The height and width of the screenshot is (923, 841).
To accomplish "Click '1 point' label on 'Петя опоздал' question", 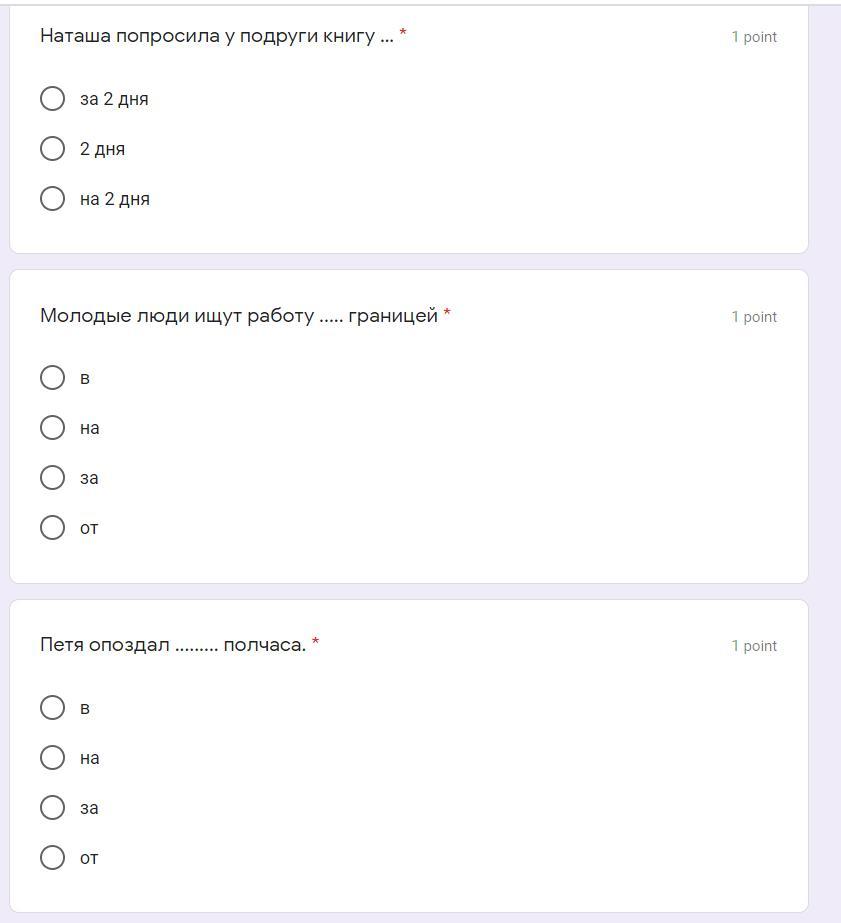I will point(753,646).
